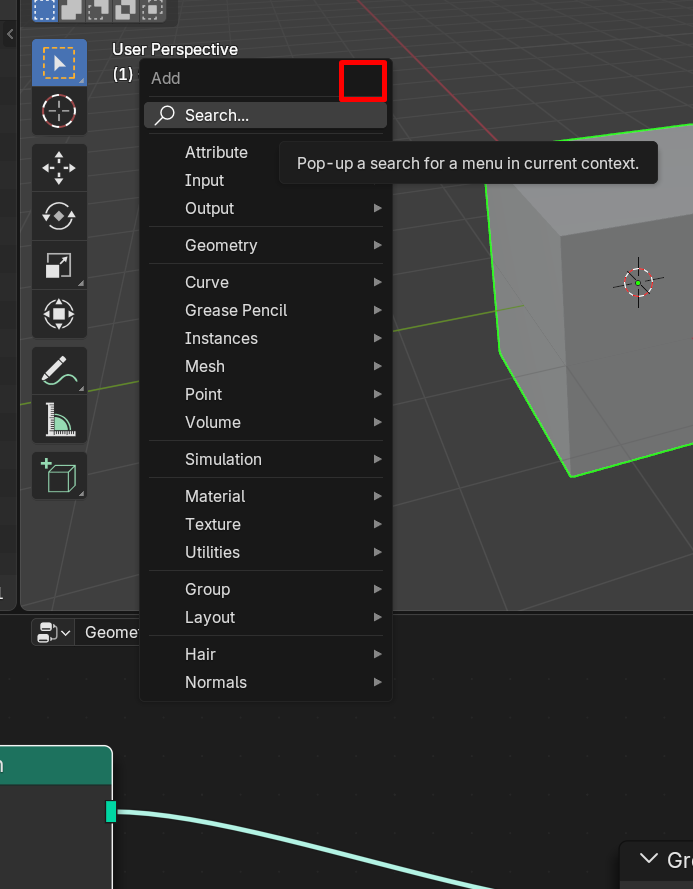Choose the Move tool

coord(60,168)
